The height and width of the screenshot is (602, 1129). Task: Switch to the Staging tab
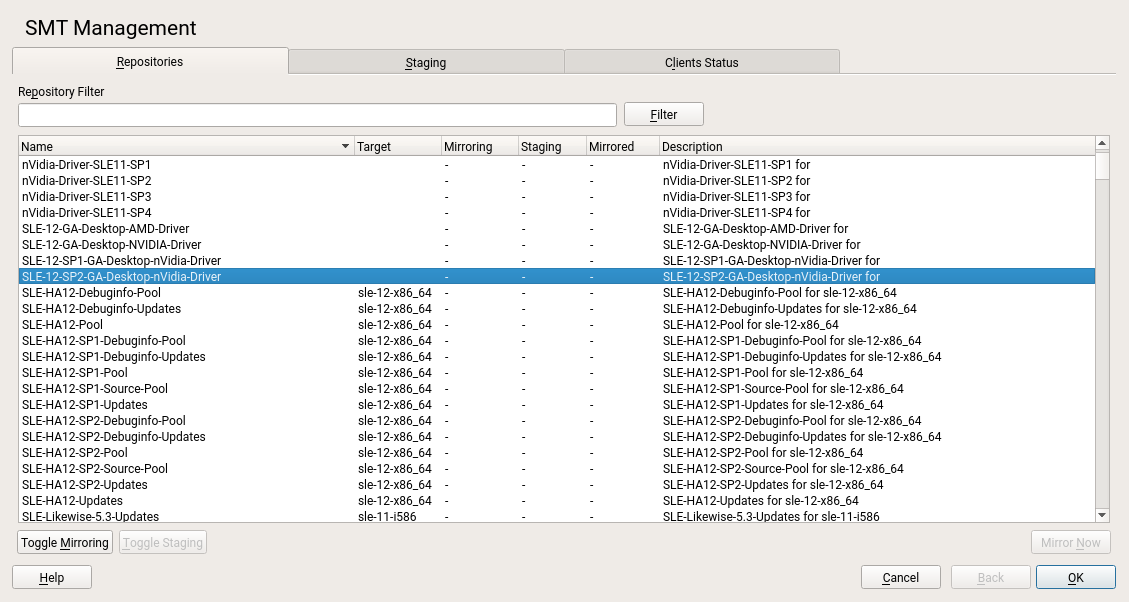(426, 62)
